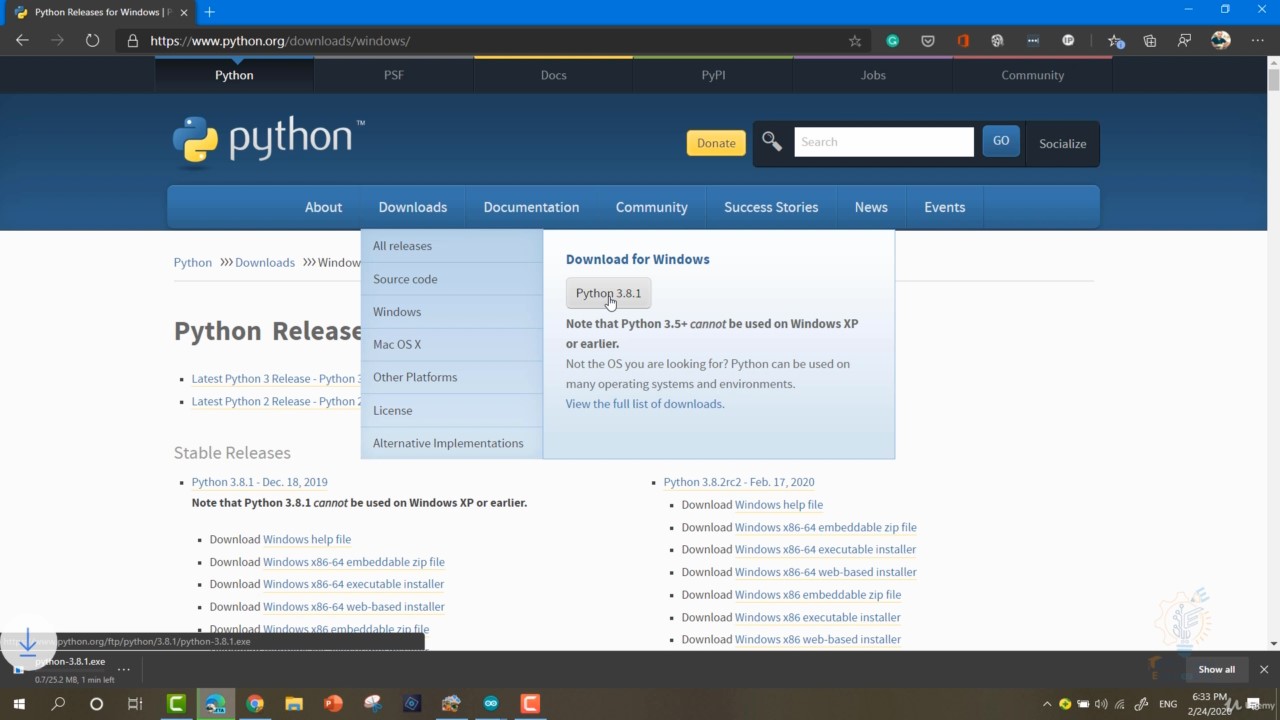Open browser Settings and more menu
1280x720 pixels.
coord(1256,41)
